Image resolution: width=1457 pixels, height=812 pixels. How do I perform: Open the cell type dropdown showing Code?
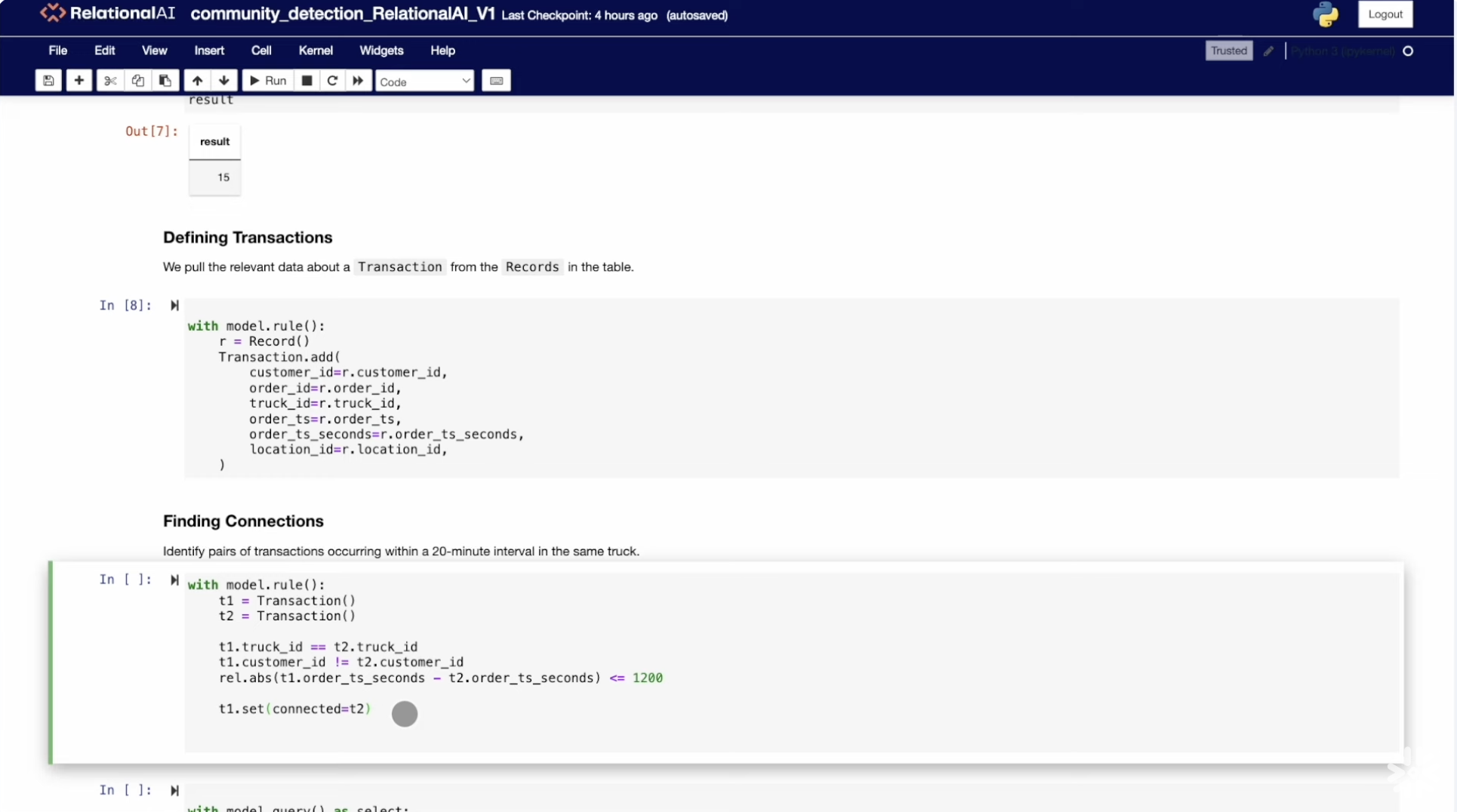pyautogui.click(x=424, y=81)
